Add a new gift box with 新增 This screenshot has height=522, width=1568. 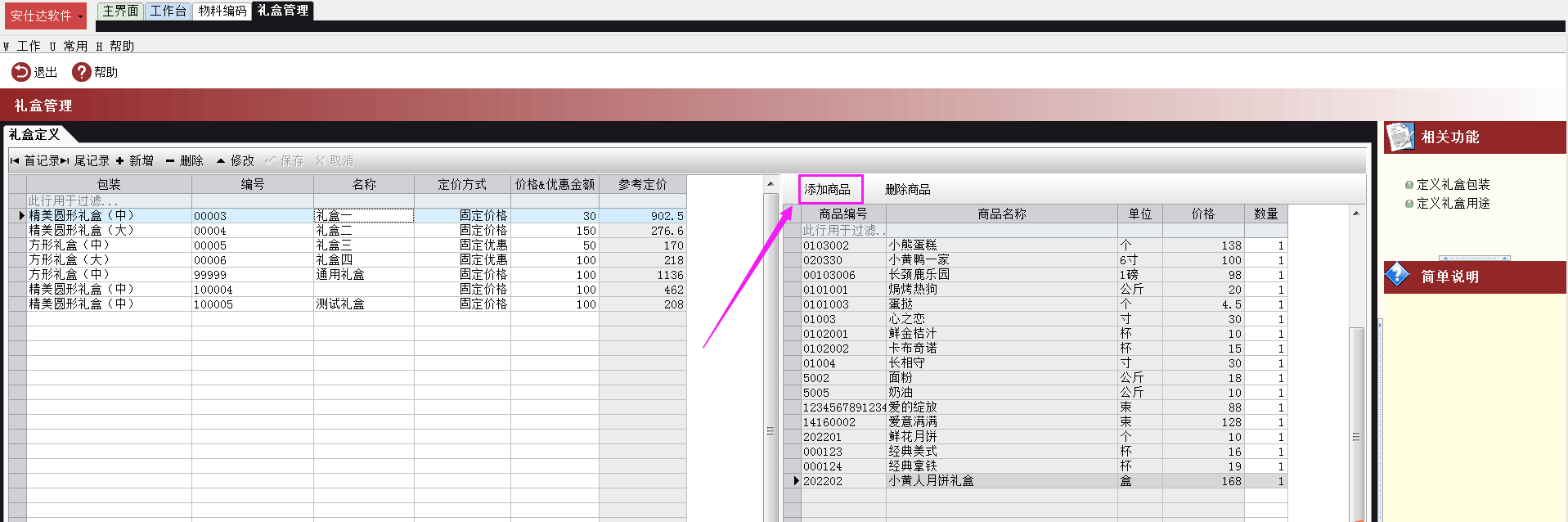tap(135, 160)
